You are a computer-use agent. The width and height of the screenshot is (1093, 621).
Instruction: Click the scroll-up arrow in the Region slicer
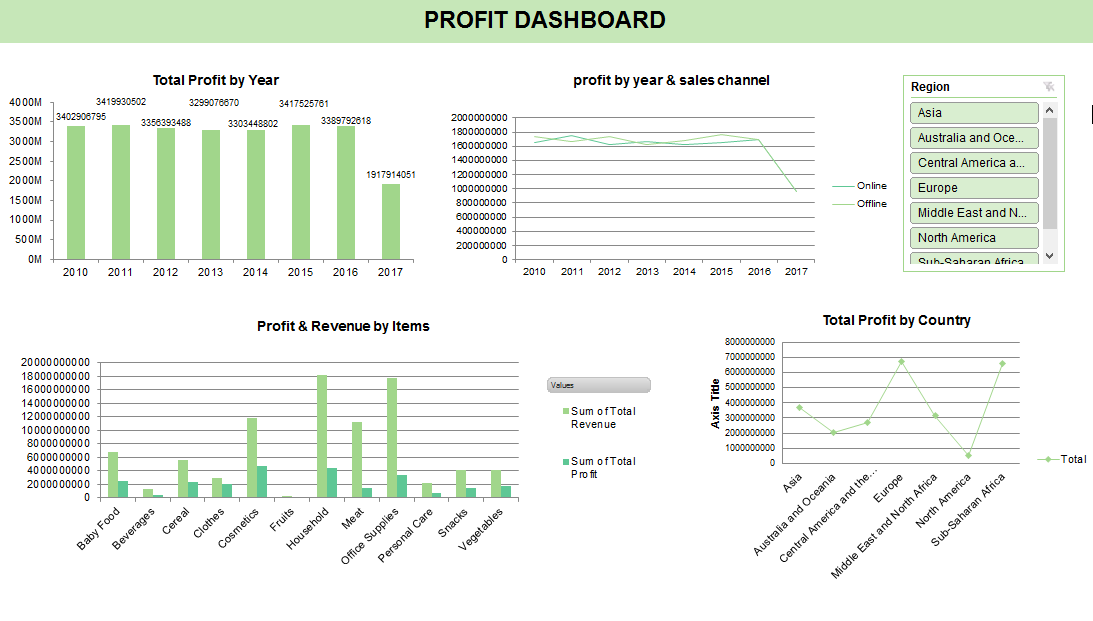[x=1050, y=108]
